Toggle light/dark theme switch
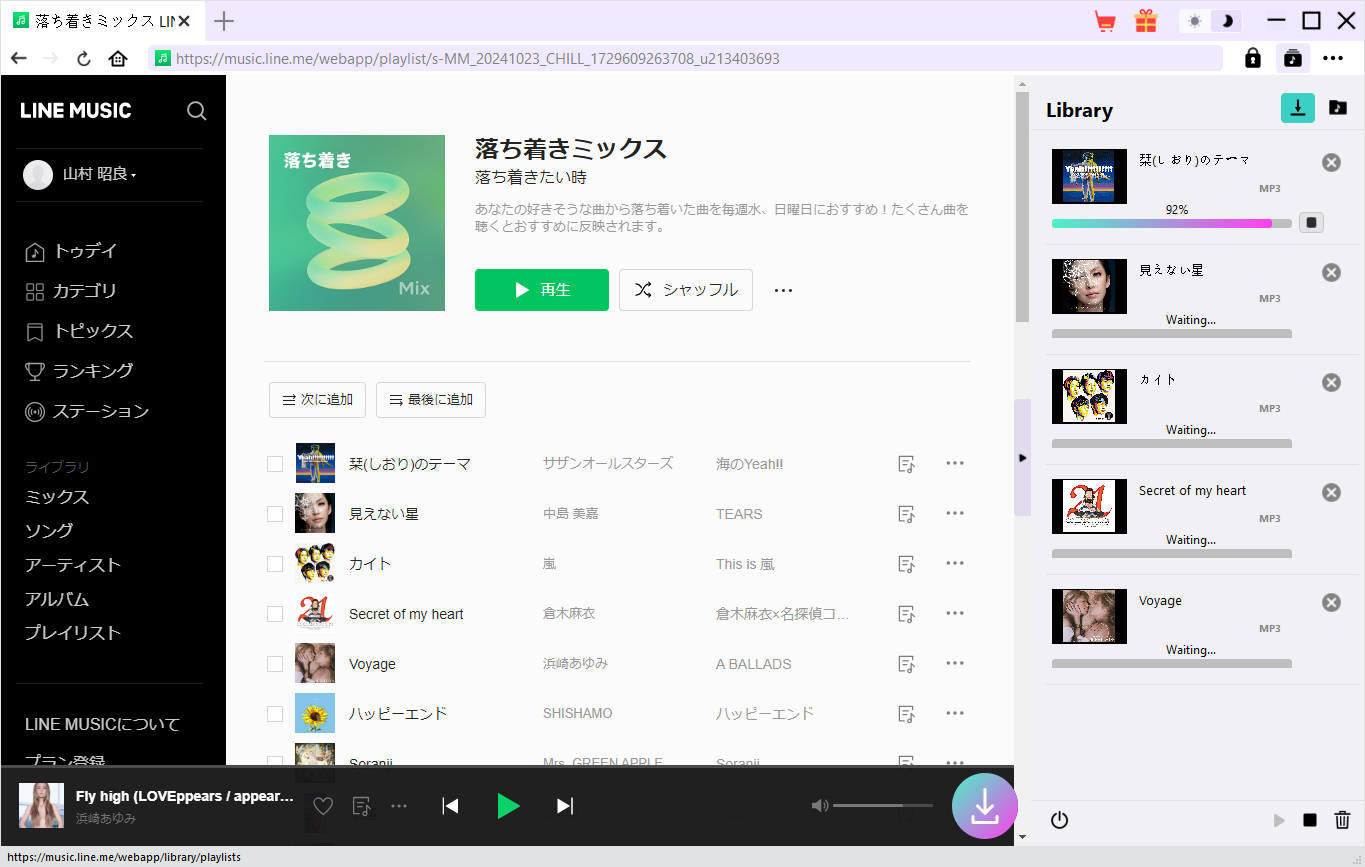 point(1210,21)
